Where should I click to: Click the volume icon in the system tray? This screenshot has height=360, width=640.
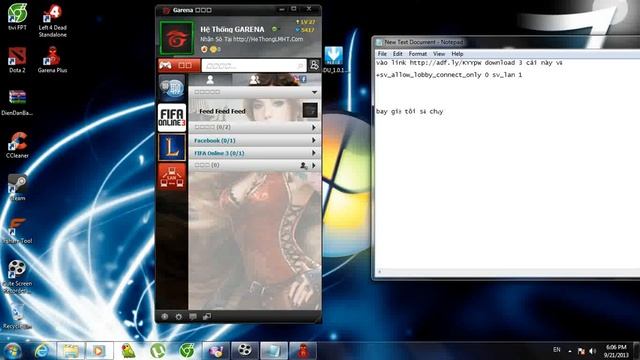[593, 351]
